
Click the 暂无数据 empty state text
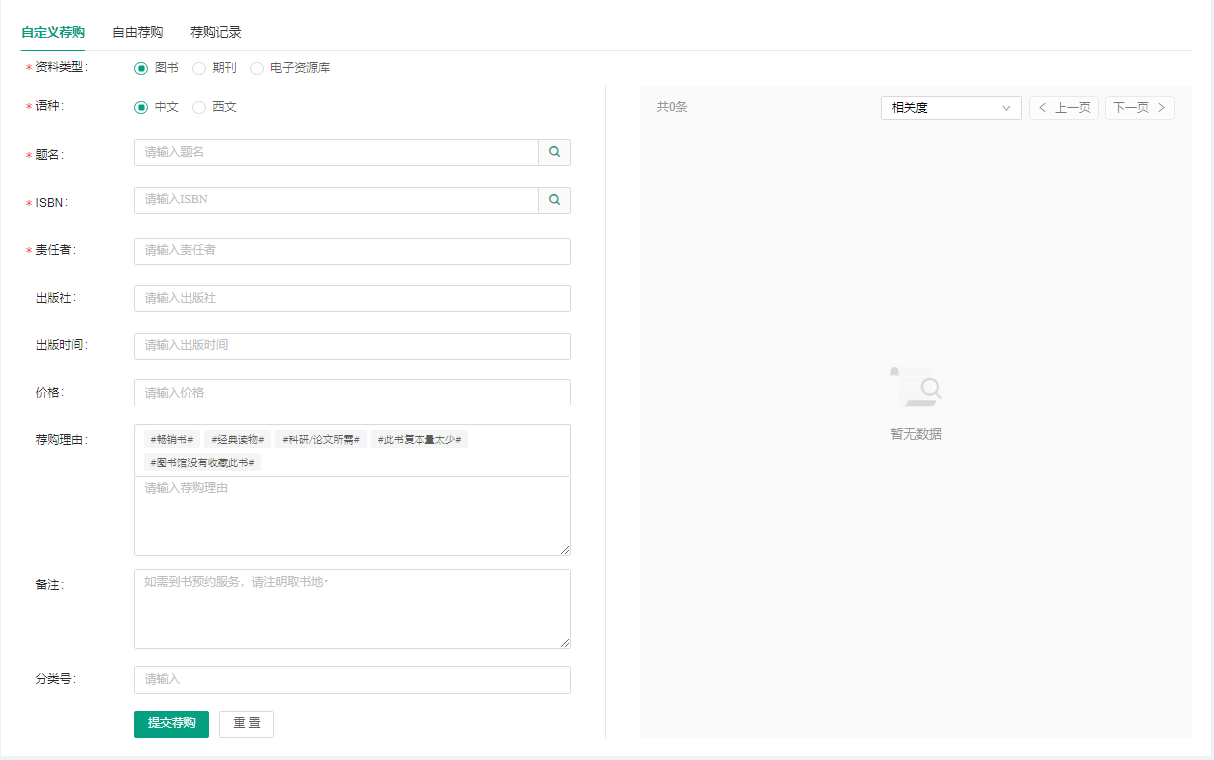916,434
